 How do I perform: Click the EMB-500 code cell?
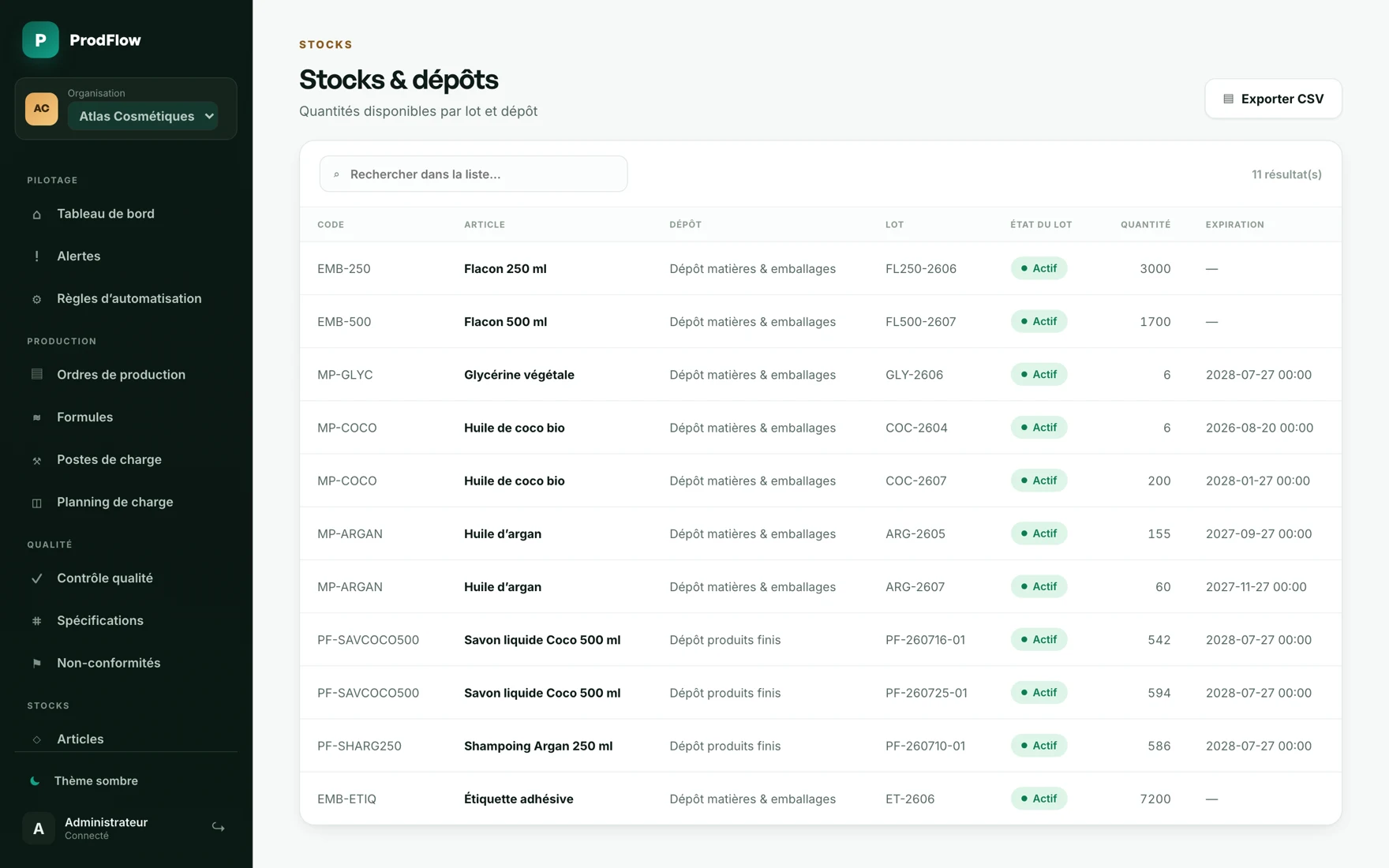coord(344,321)
